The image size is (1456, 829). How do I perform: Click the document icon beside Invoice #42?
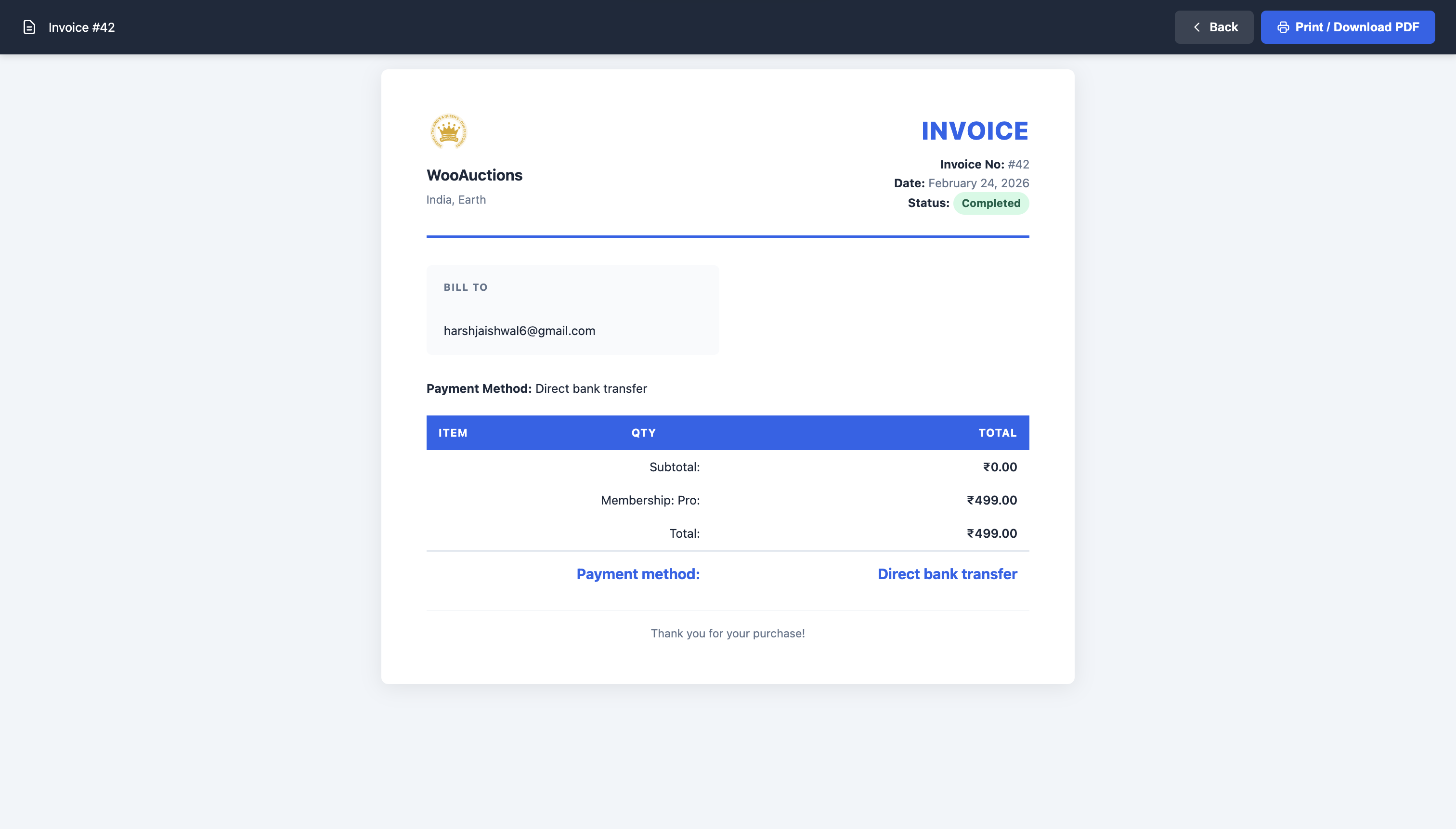click(x=28, y=27)
